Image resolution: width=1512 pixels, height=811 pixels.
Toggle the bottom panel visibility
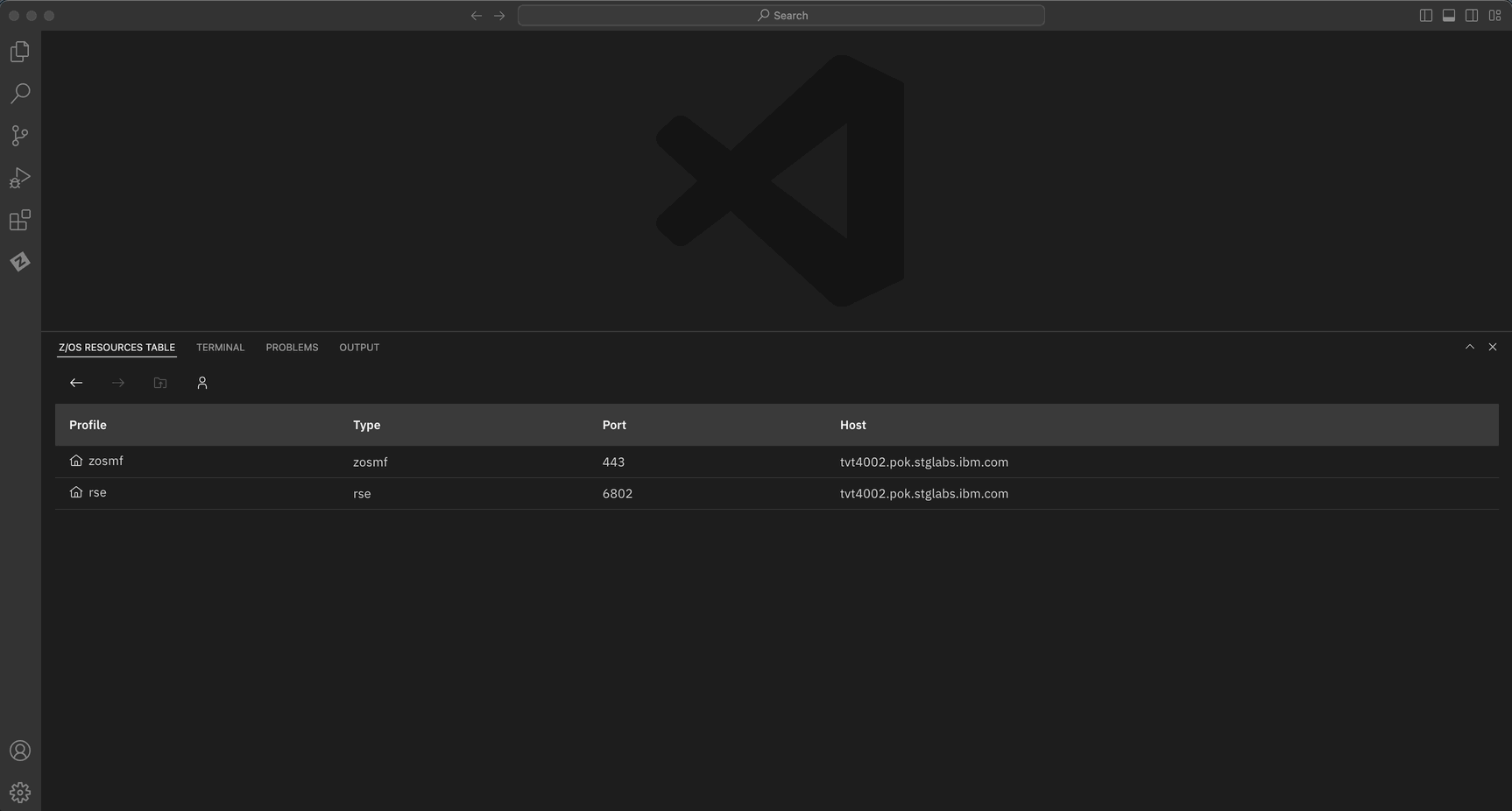[1449, 16]
